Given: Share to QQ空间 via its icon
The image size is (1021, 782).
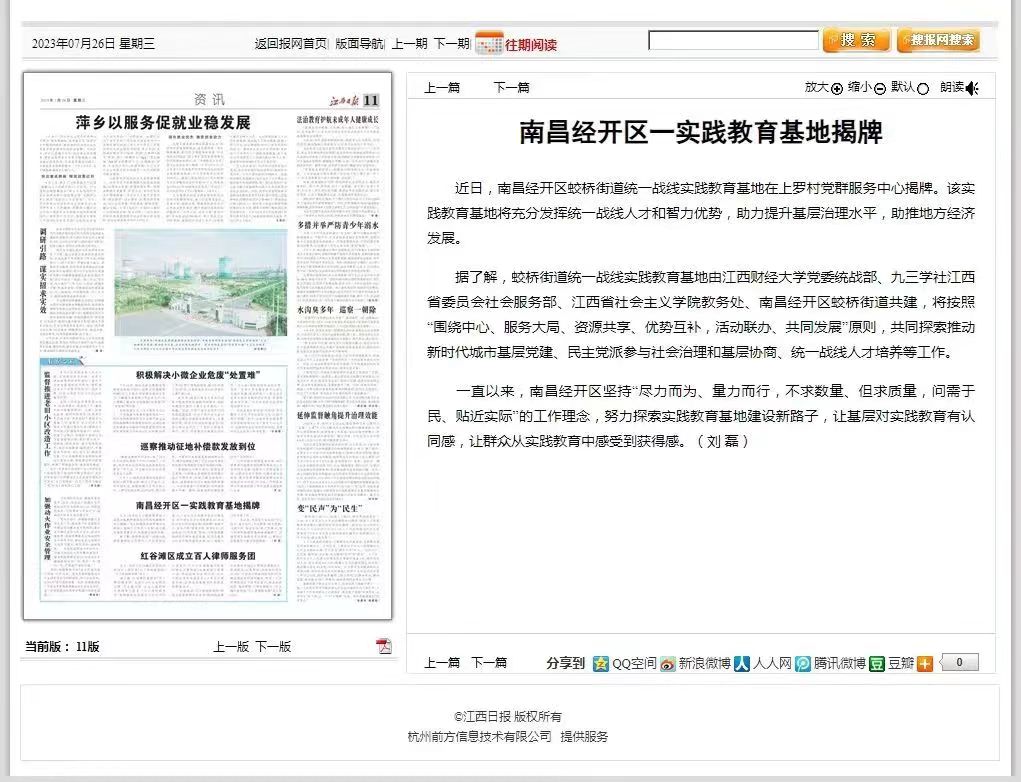Looking at the screenshot, I should (601, 663).
